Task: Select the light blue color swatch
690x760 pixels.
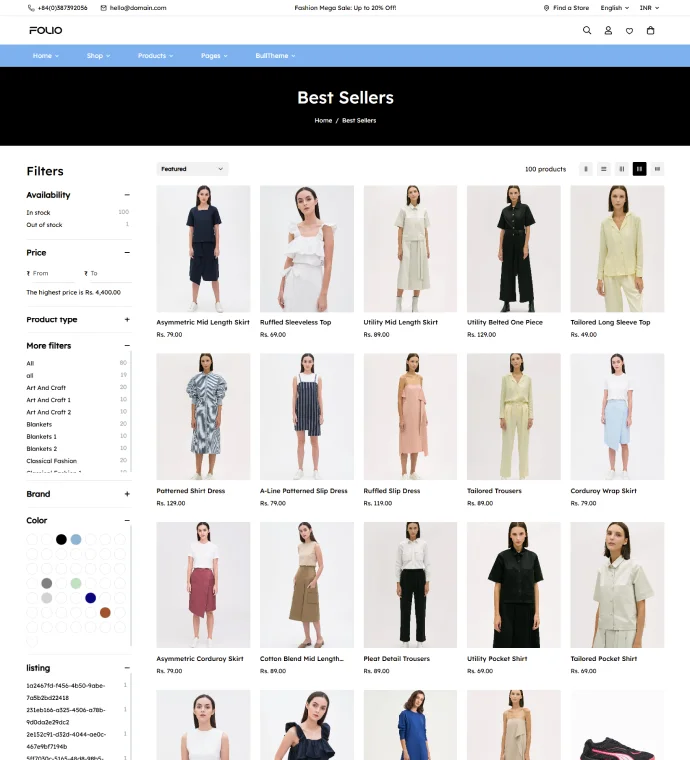Action: (x=76, y=539)
